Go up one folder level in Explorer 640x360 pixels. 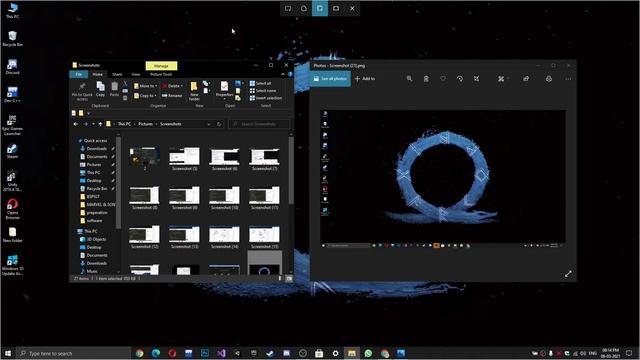pyautogui.click(x=100, y=124)
